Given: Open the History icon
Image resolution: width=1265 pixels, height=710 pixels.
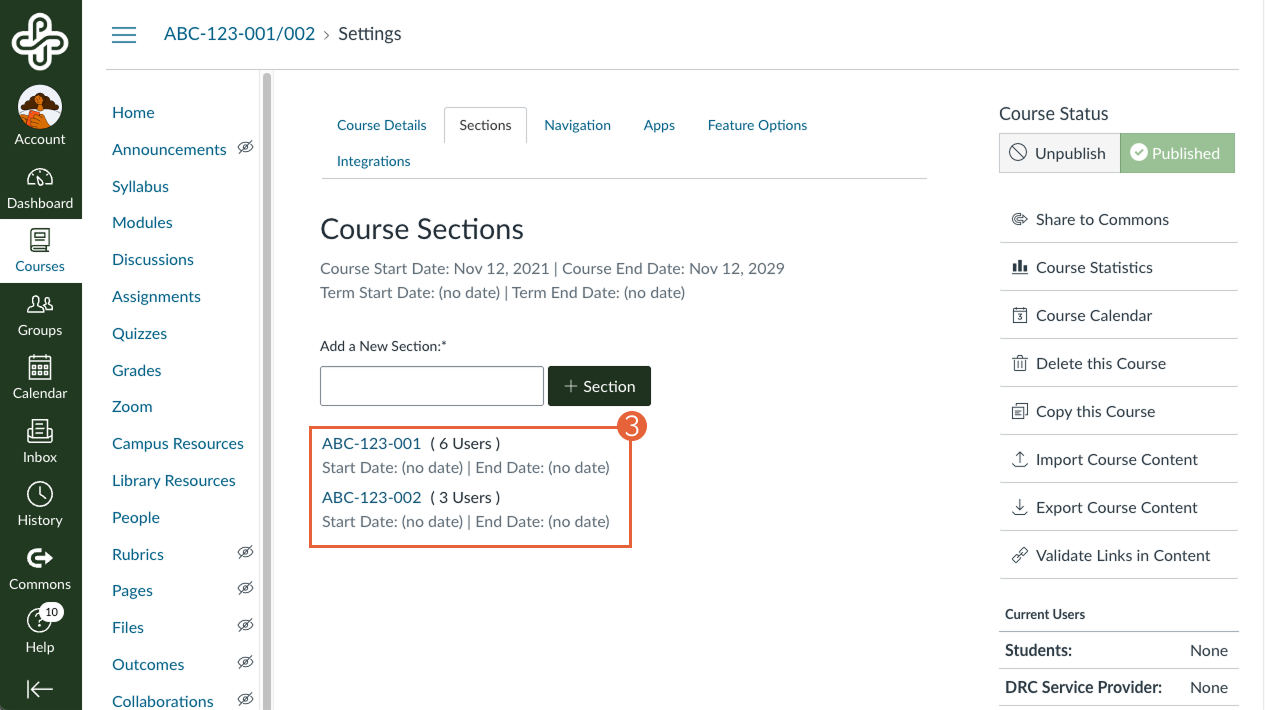Looking at the screenshot, I should tap(40, 503).
